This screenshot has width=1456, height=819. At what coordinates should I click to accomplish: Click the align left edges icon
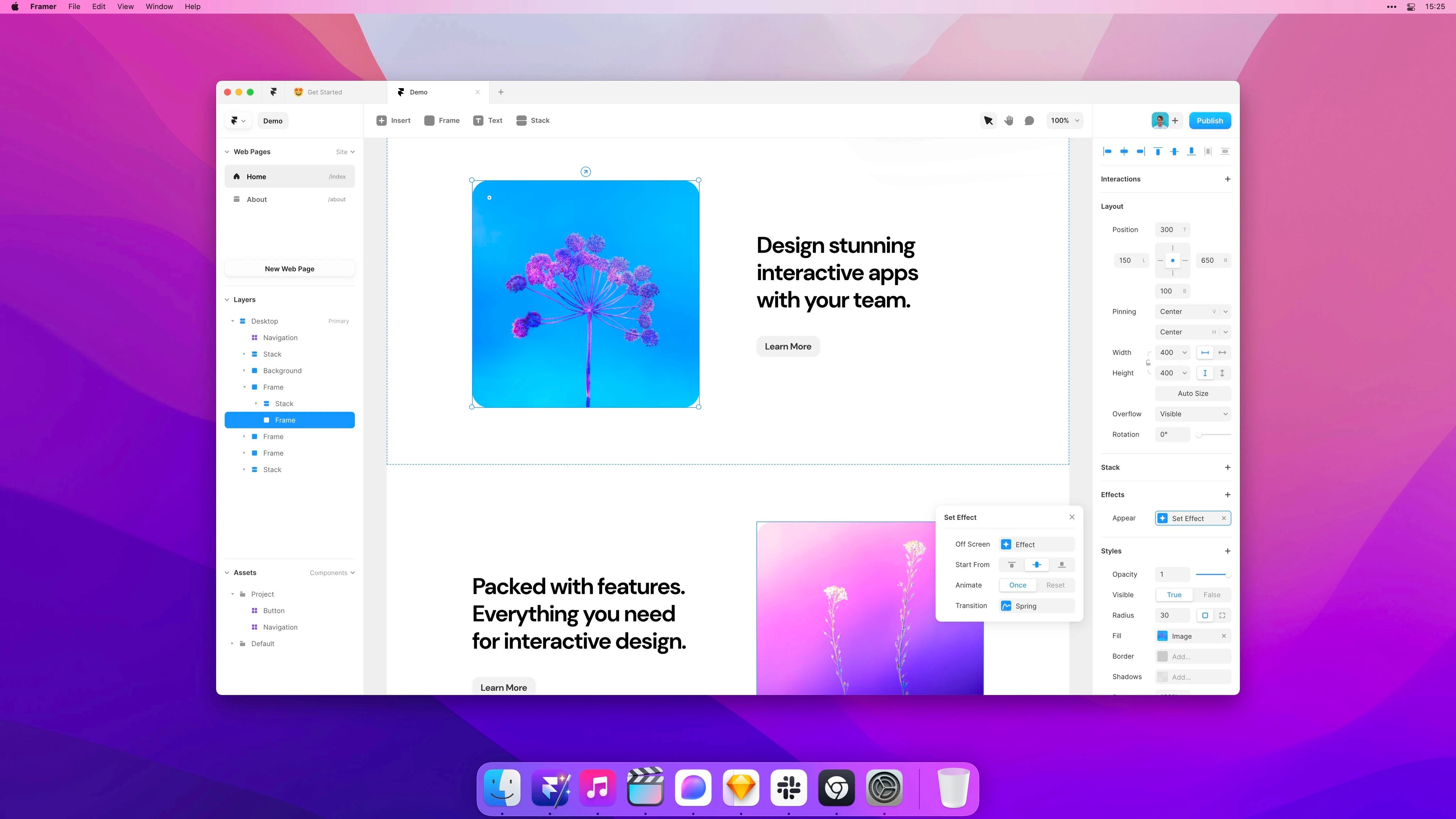click(x=1107, y=151)
